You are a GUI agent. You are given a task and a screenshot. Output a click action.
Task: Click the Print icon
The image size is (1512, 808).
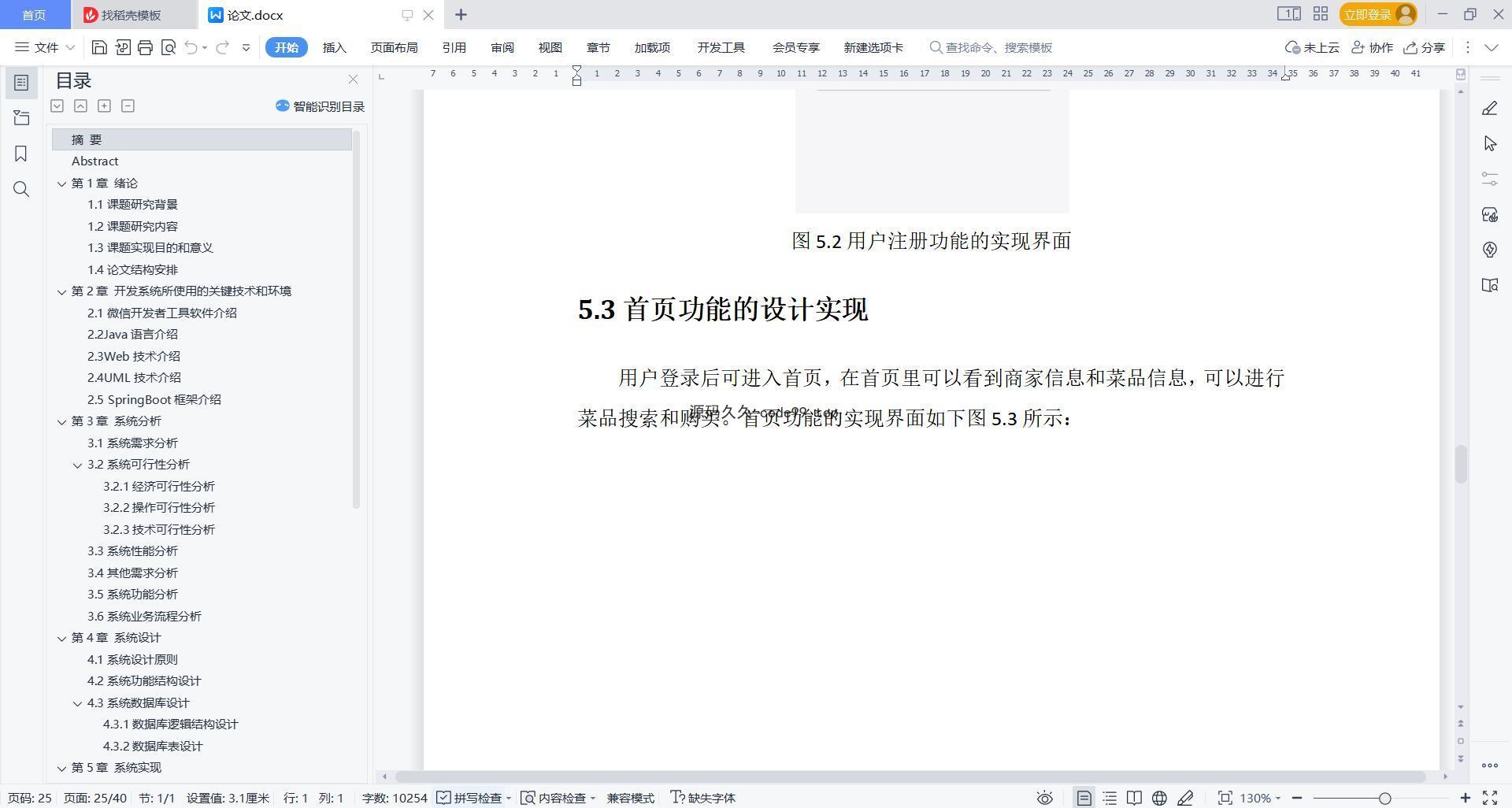point(145,47)
